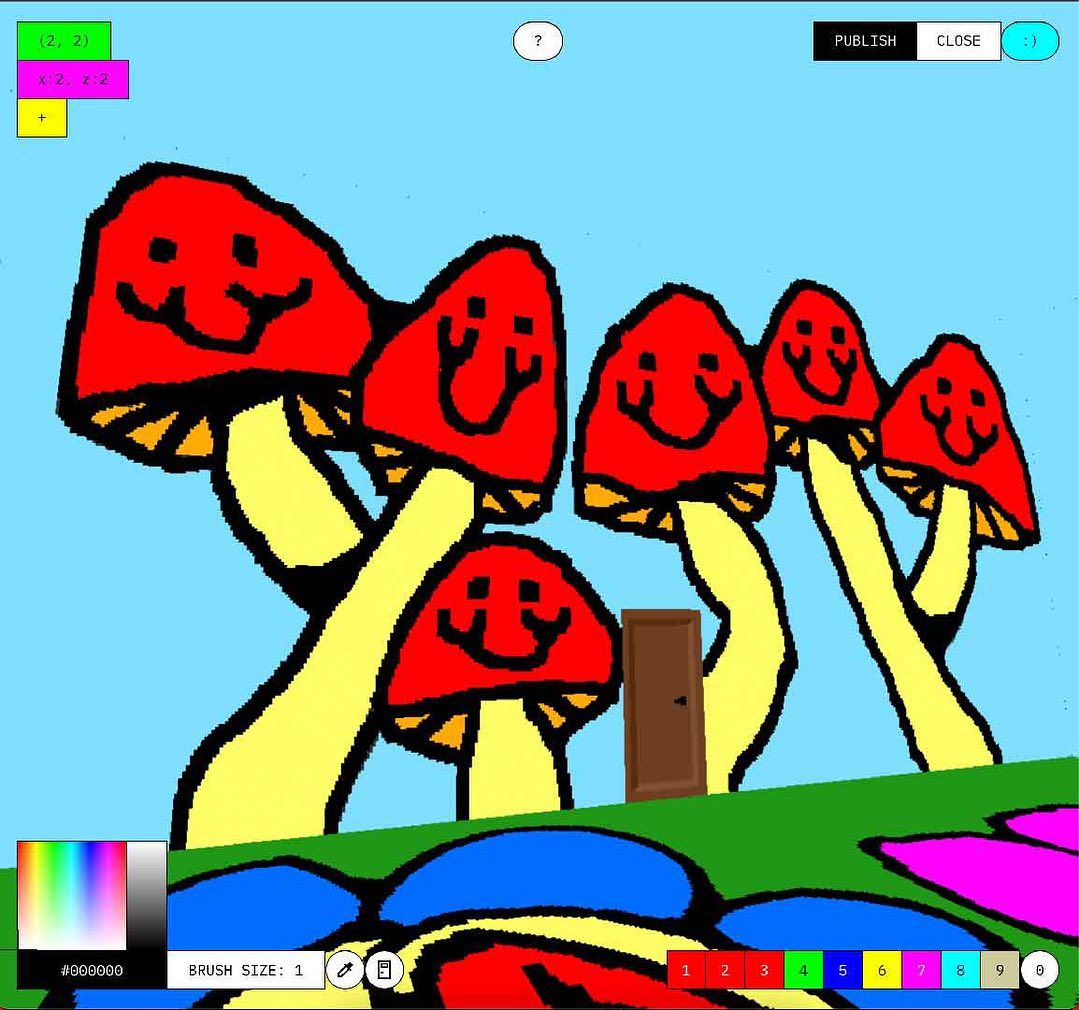Click the CLOSE button next to PUBLISH
Viewport: 1079px width, 1010px height.
(957, 41)
